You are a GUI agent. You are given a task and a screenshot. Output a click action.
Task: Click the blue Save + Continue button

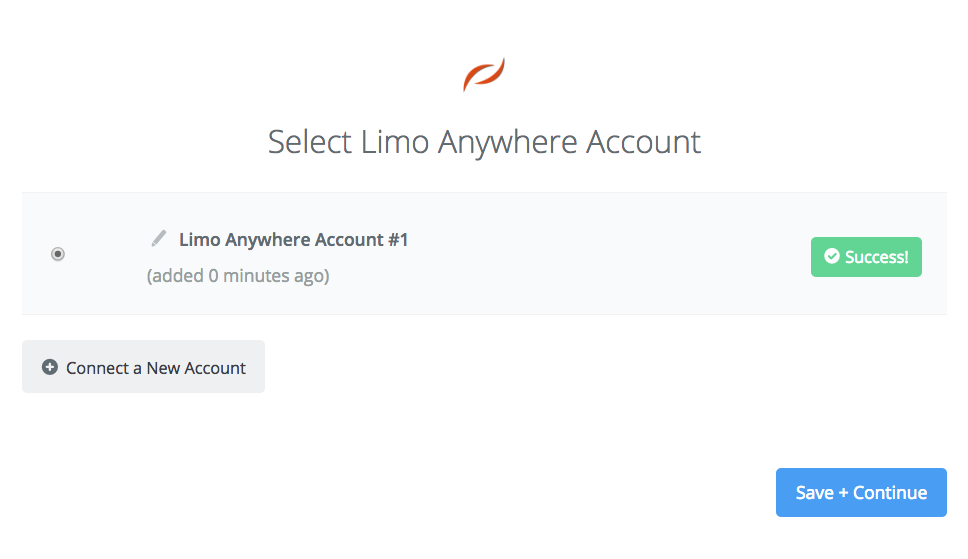tap(861, 492)
